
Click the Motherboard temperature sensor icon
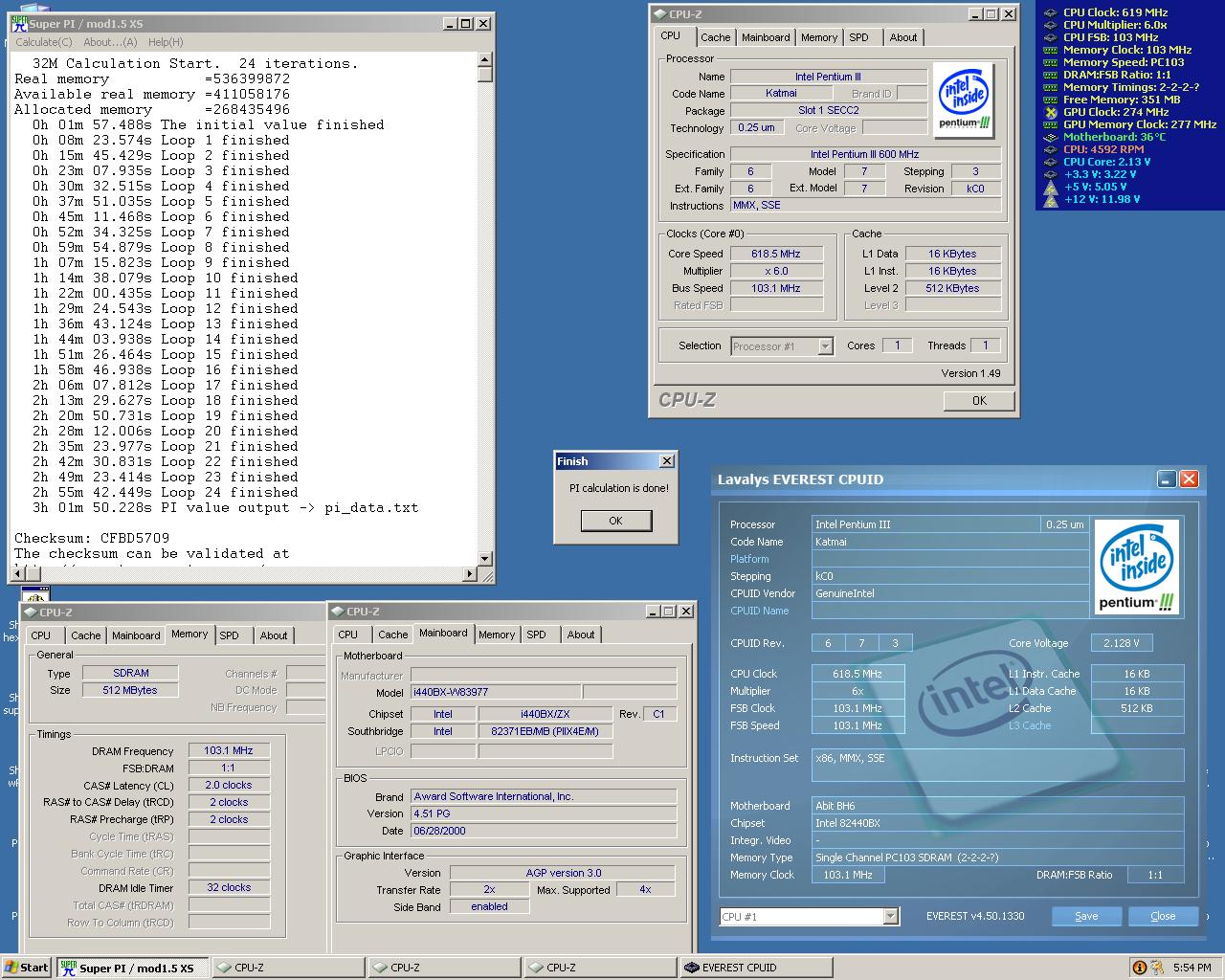click(x=1050, y=137)
